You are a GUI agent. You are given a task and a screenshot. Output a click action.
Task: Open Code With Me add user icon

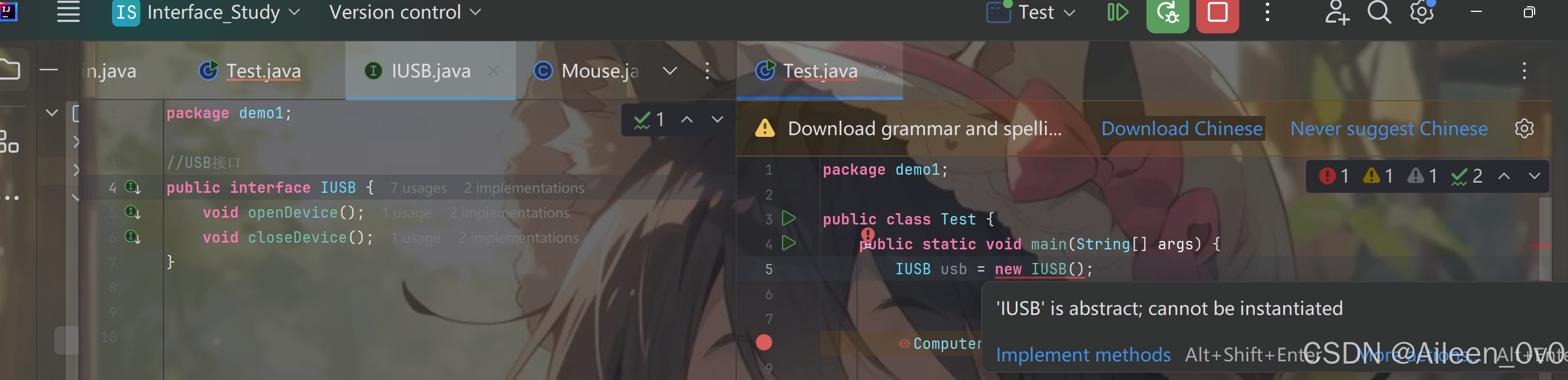[1337, 12]
